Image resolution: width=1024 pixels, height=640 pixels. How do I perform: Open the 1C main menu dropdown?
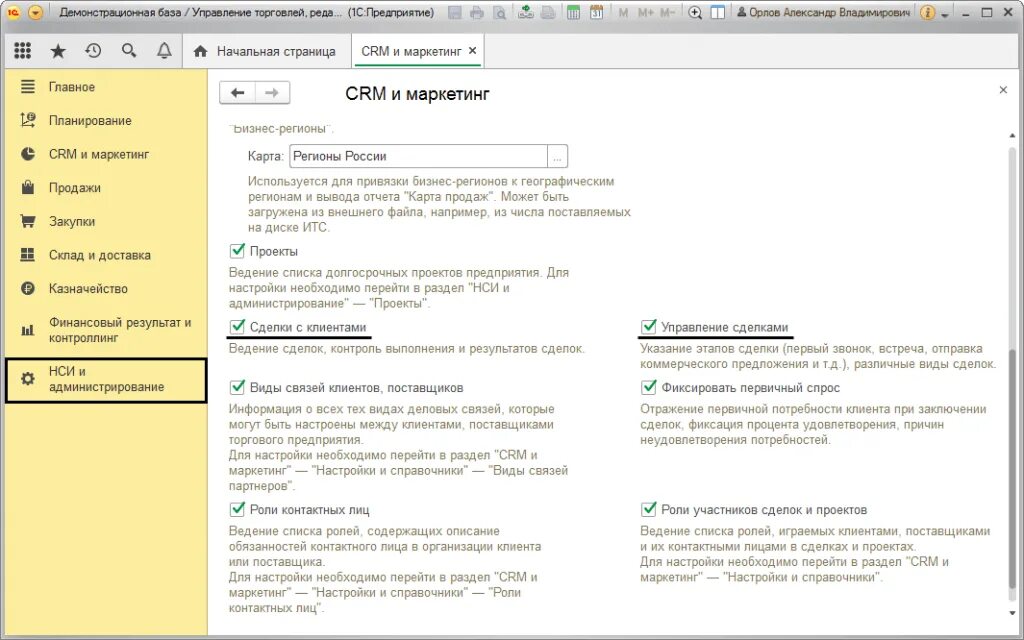[36, 12]
